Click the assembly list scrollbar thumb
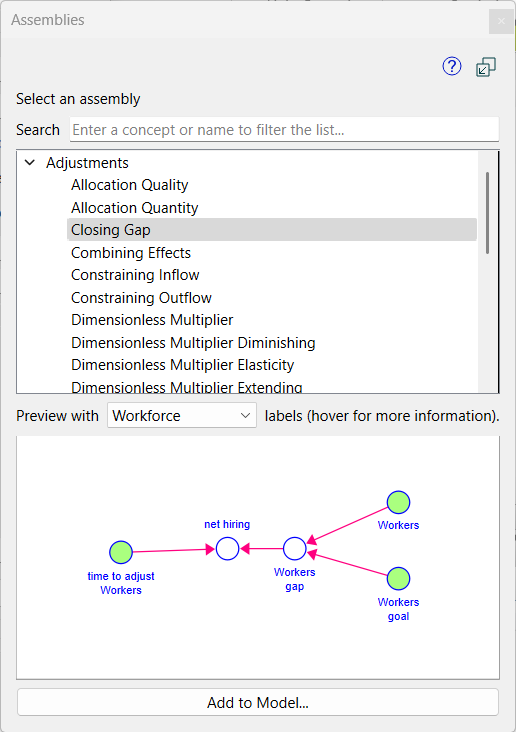 pyautogui.click(x=487, y=213)
